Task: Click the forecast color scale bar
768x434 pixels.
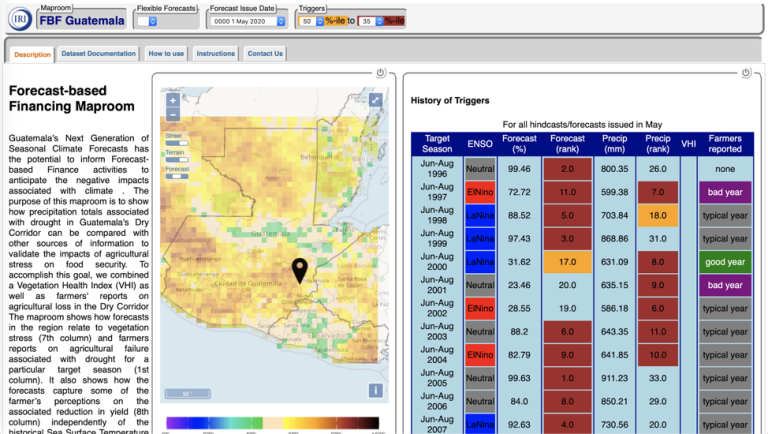Action: click(x=272, y=422)
